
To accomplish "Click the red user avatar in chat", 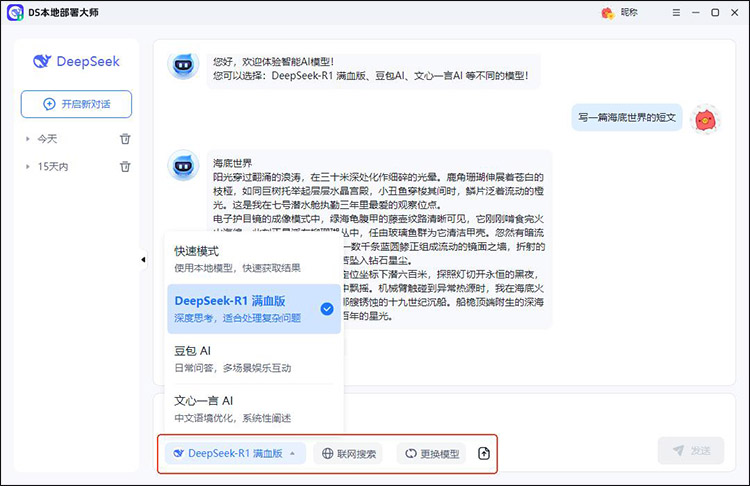I will coord(705,120).
